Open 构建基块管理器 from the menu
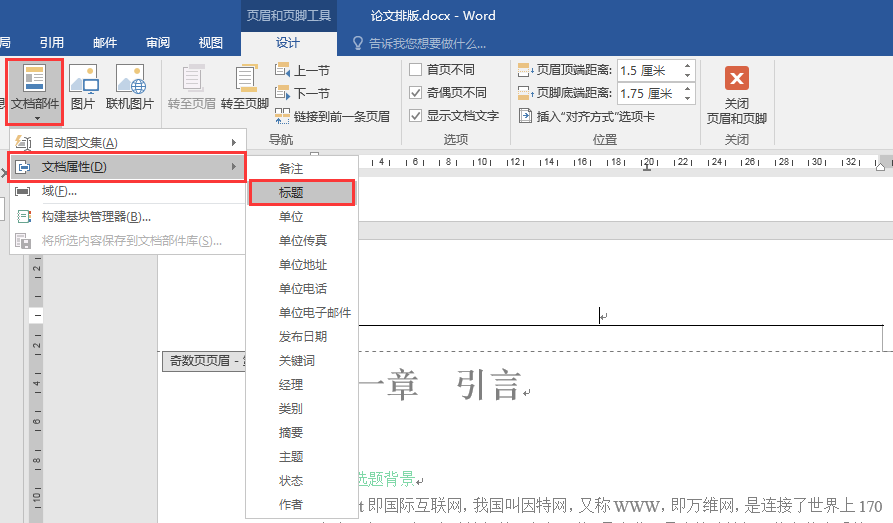 click(x=96, y=216)
